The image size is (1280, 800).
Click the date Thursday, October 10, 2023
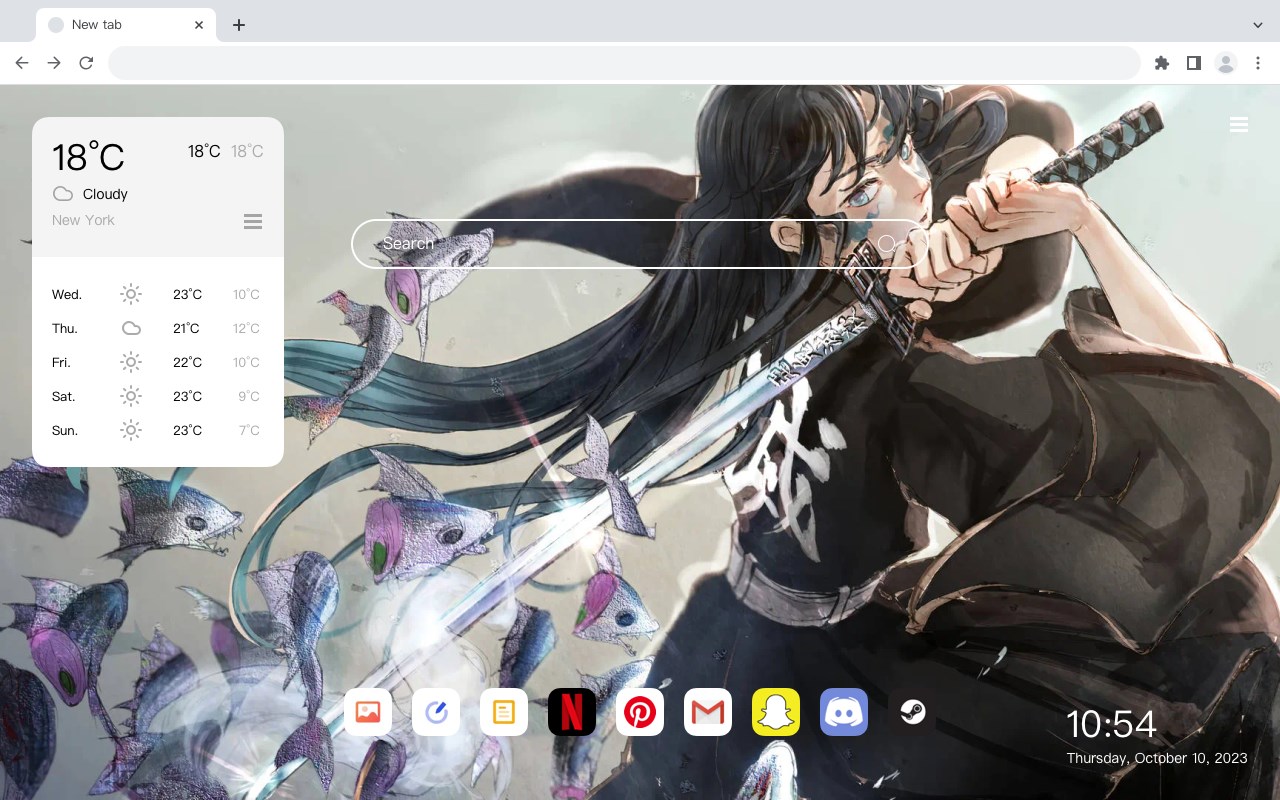click(1157, 758)
